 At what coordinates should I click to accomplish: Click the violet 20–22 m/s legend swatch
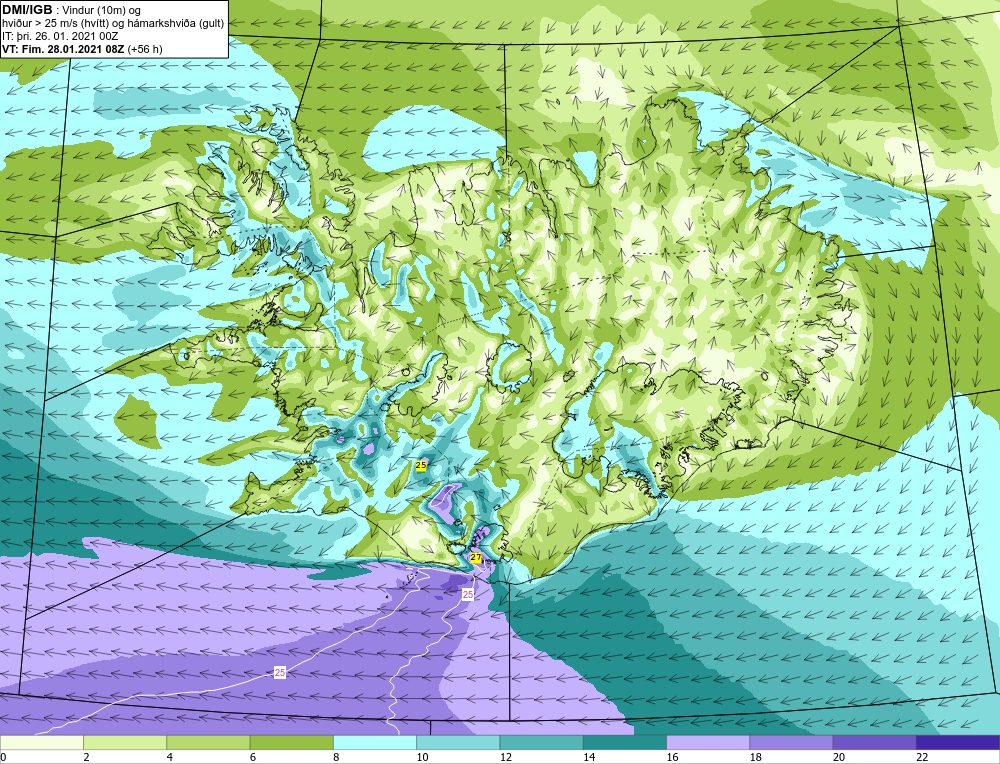[x=874, y=742]
